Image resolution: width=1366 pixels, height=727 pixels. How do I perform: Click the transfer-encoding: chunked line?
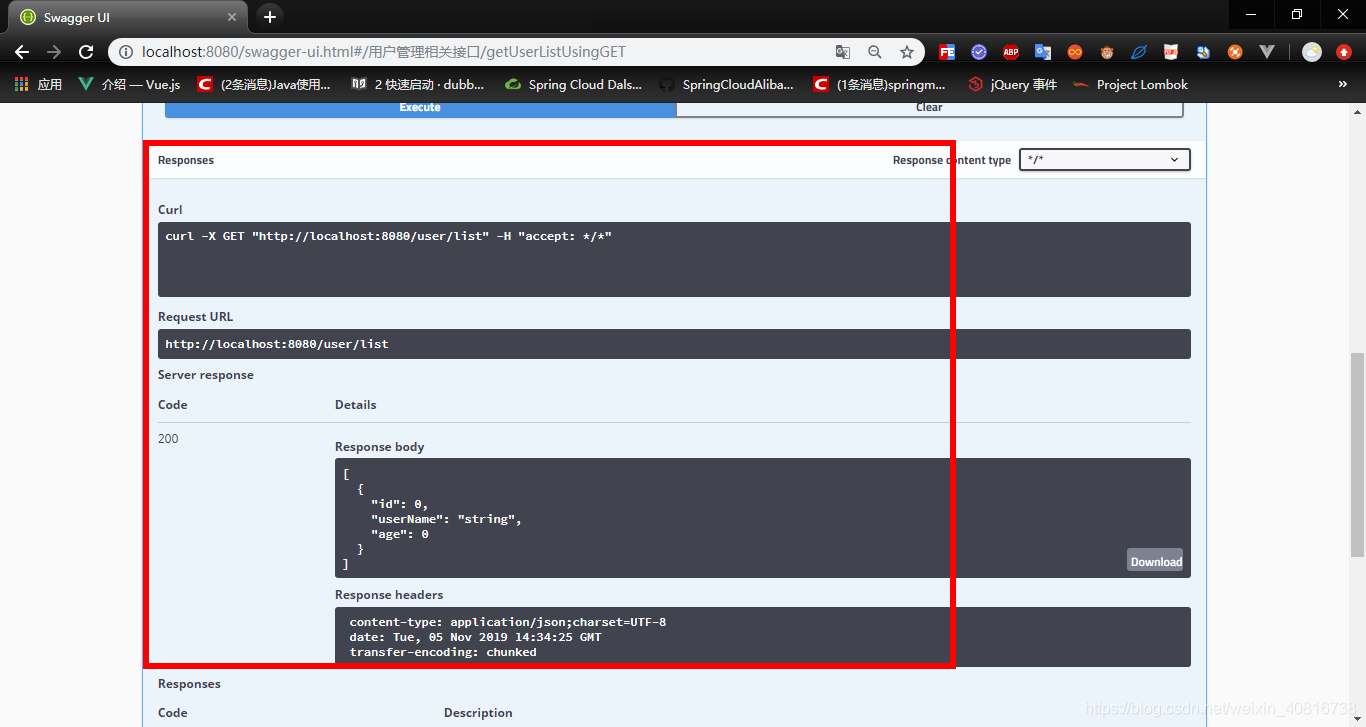pos(443,652)
